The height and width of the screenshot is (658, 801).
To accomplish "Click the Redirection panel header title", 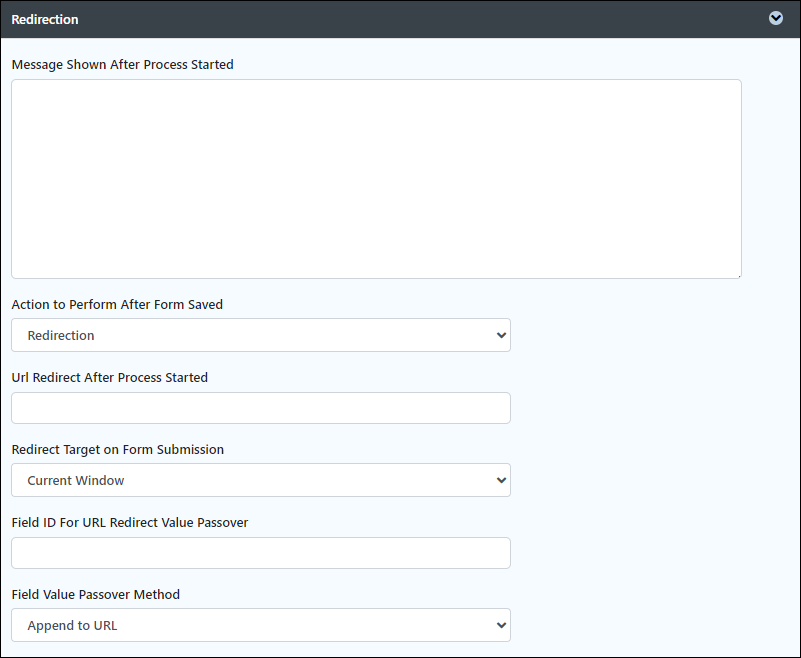I will point(45,19).
